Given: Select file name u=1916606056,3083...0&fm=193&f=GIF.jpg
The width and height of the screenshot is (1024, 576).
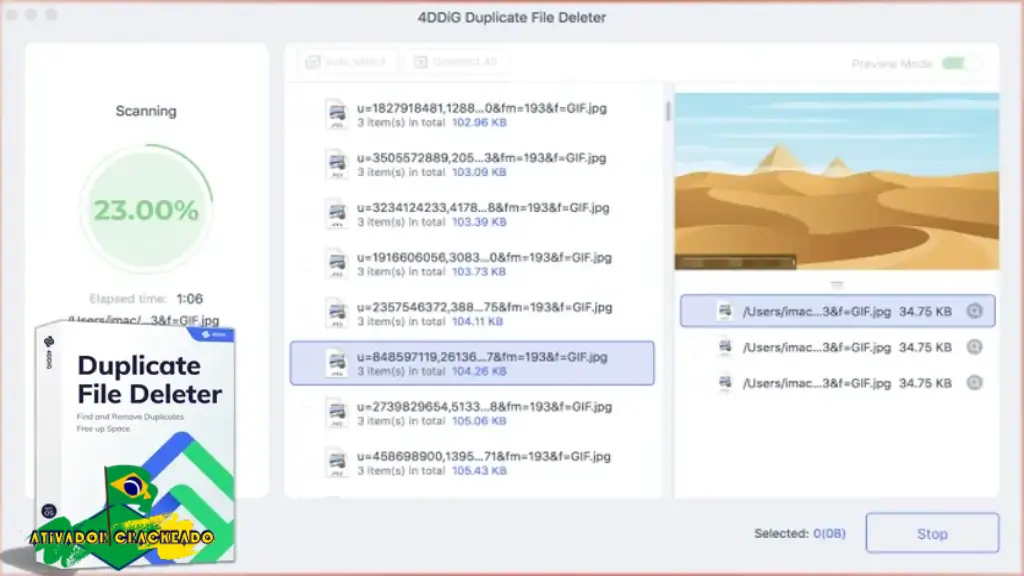Looking at the screenshot, I should click(484, 257).
